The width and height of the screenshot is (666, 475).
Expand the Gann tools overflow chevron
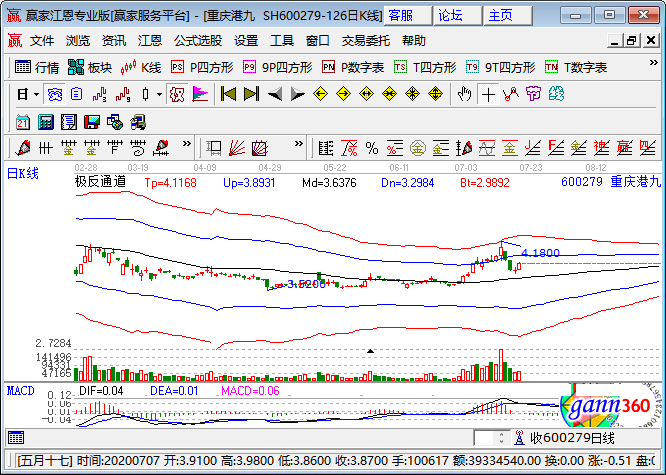coord(299,144)
